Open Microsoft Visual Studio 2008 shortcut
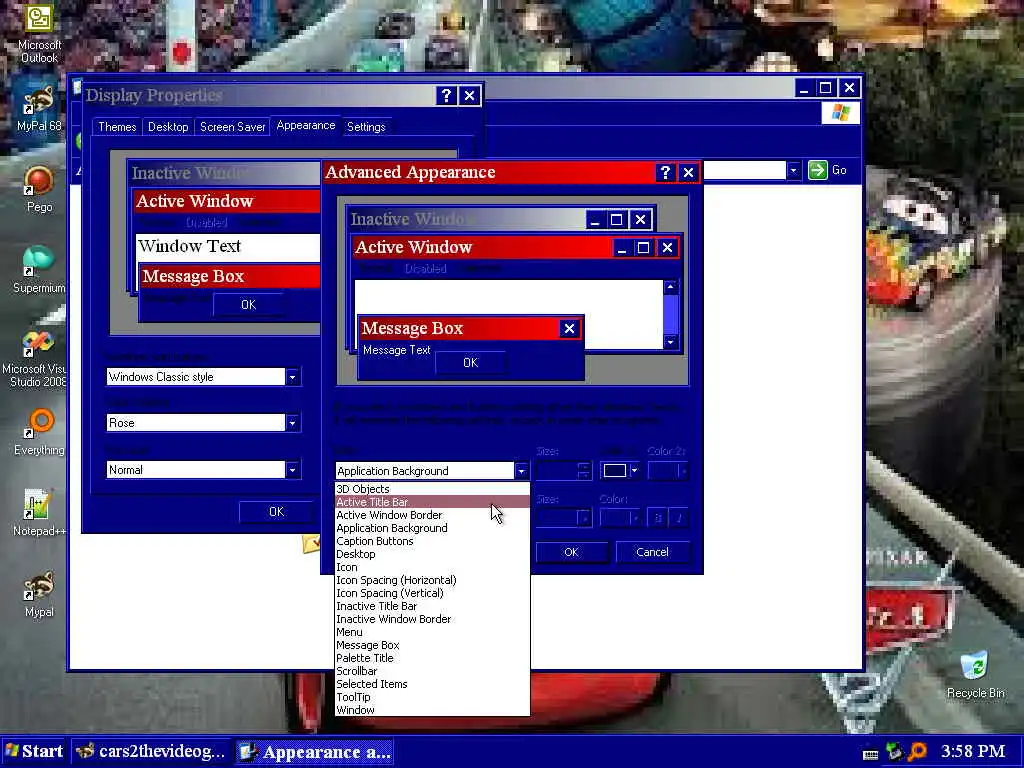 pyautogui.click(x=34, y=359)
